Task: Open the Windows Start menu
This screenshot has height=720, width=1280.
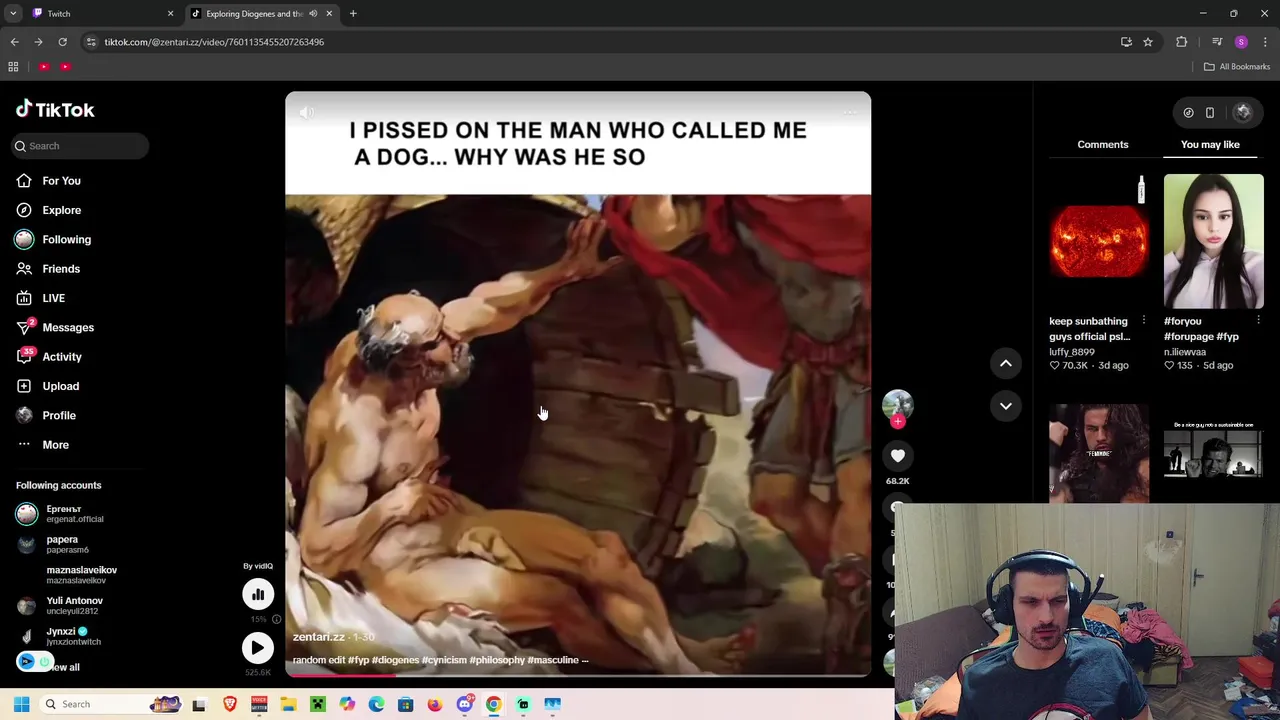Action: [x=21, y=704]
